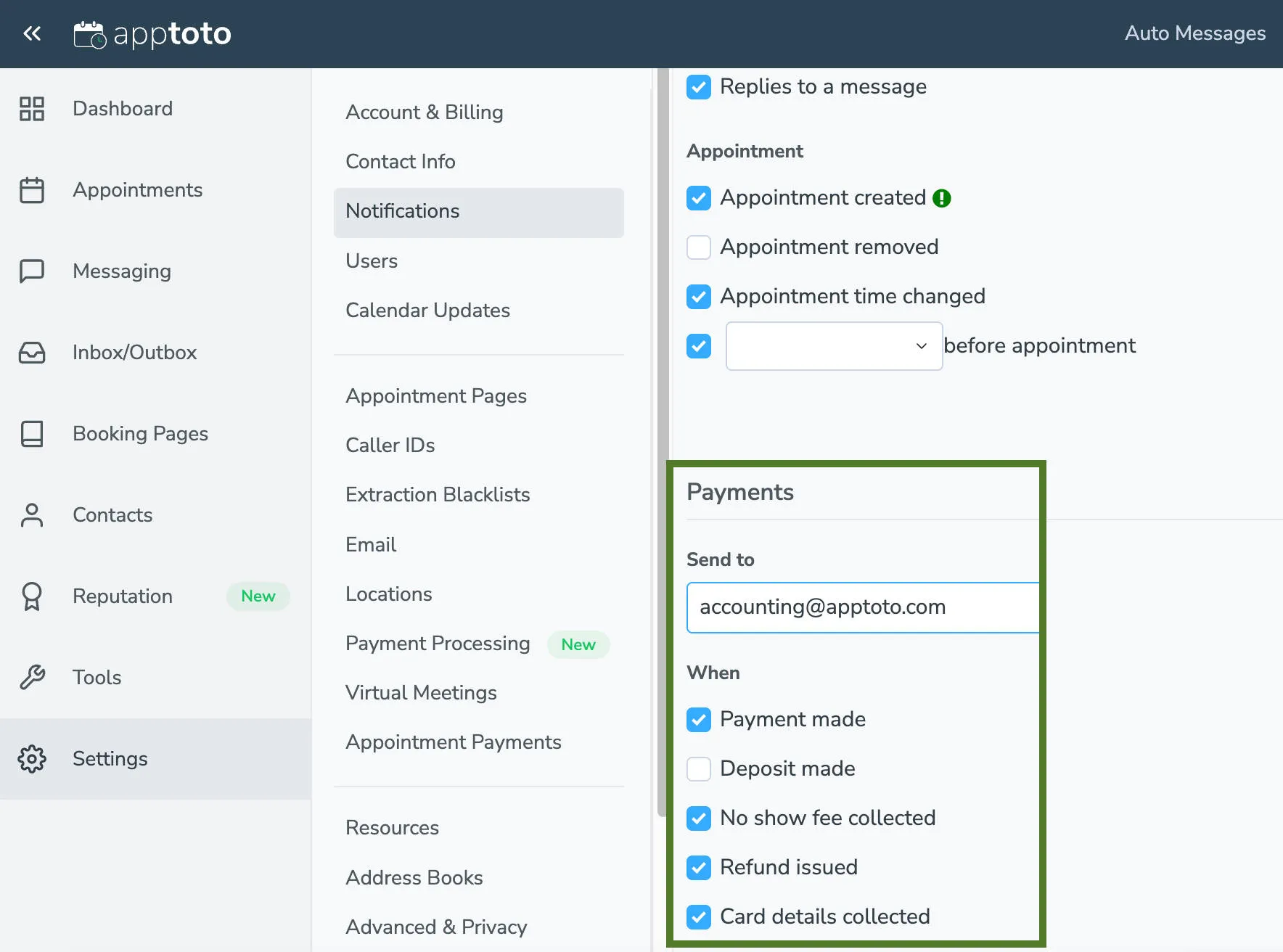
Task: Click the apptoto logo
Action: tap(152, 33)
